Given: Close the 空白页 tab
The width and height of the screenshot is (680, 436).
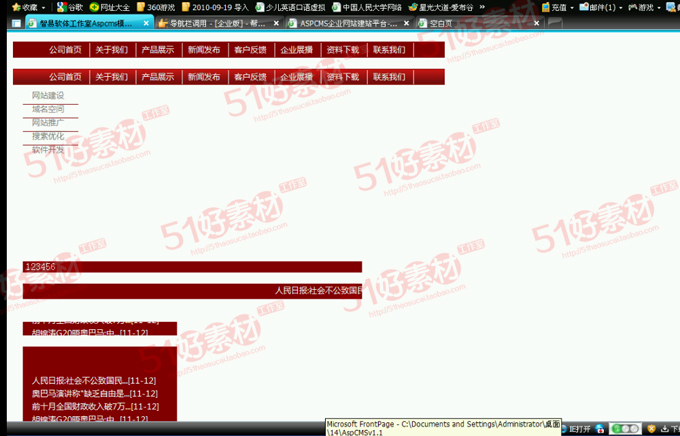Looking at the screenshot, I should click(536, 23).
